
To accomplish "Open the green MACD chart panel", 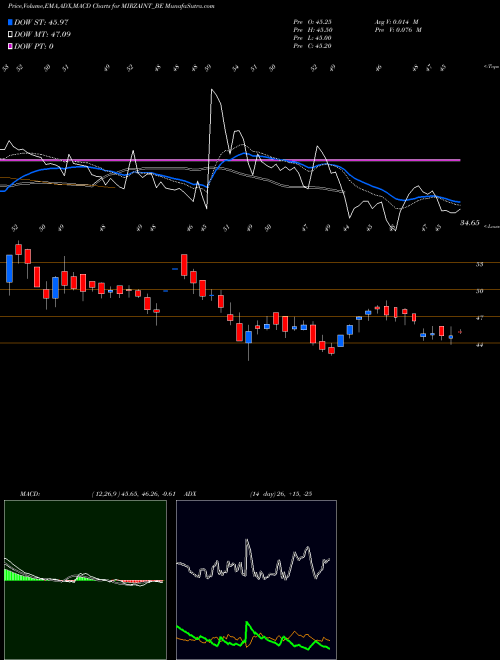I will click(85, 580).
